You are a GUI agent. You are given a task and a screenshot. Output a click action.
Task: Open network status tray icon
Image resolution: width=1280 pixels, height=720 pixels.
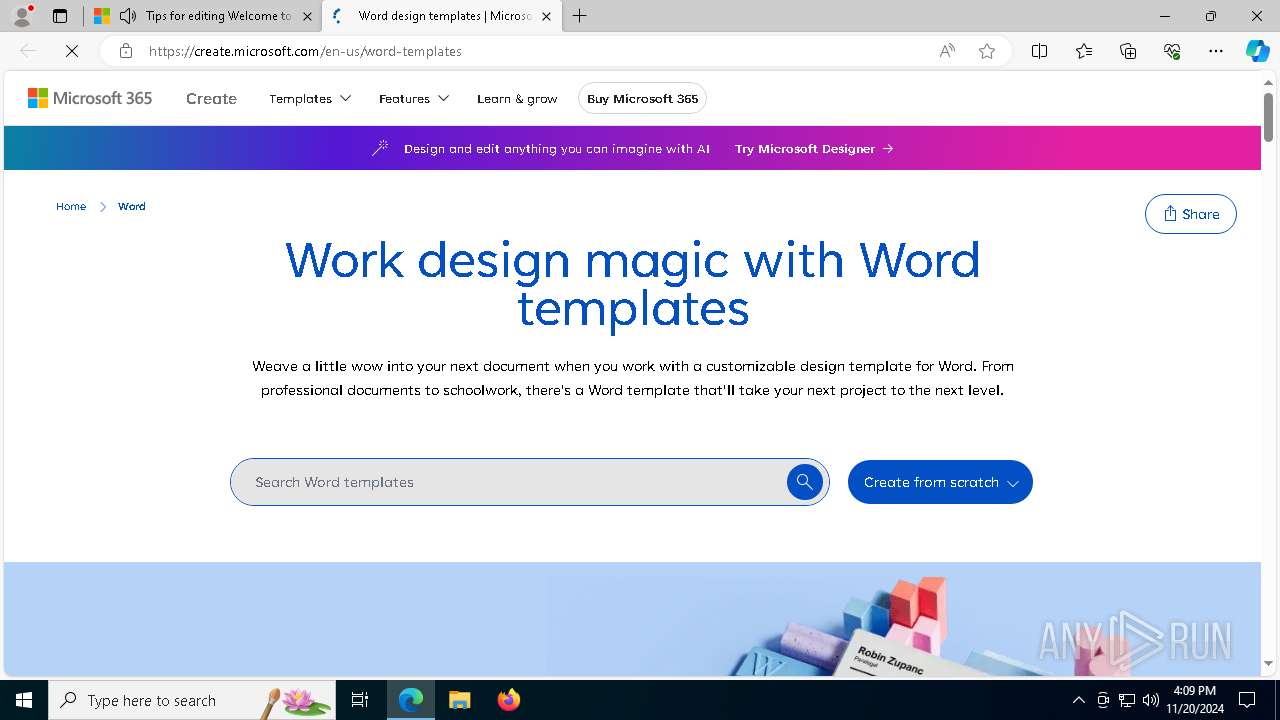(x=1126, y=700)
